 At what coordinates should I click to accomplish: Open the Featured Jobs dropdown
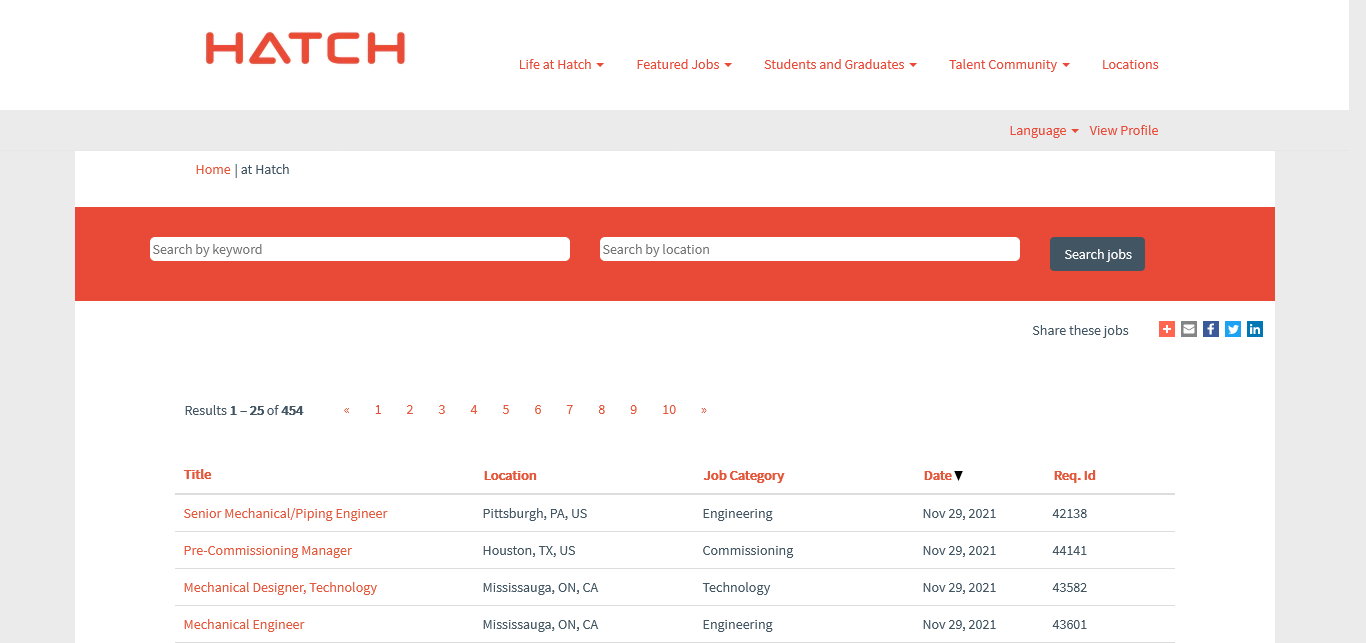(684, 65)
